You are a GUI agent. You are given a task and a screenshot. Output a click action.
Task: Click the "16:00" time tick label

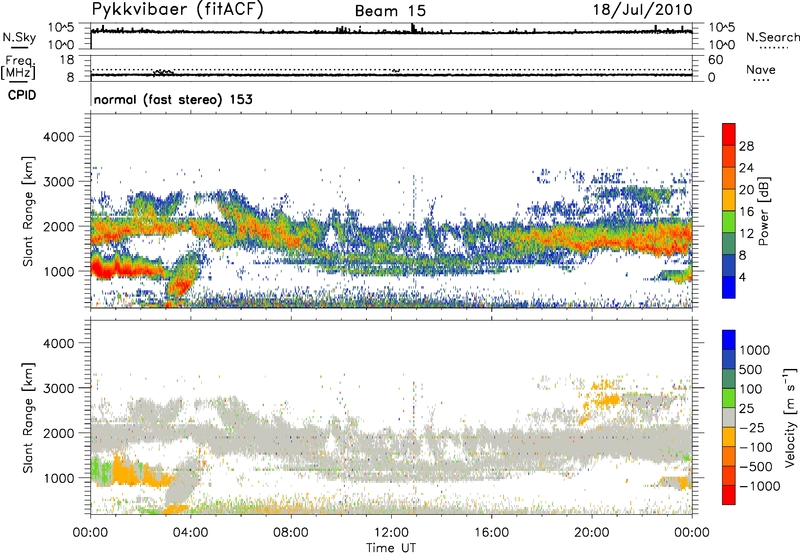click(x=491, y=533)
